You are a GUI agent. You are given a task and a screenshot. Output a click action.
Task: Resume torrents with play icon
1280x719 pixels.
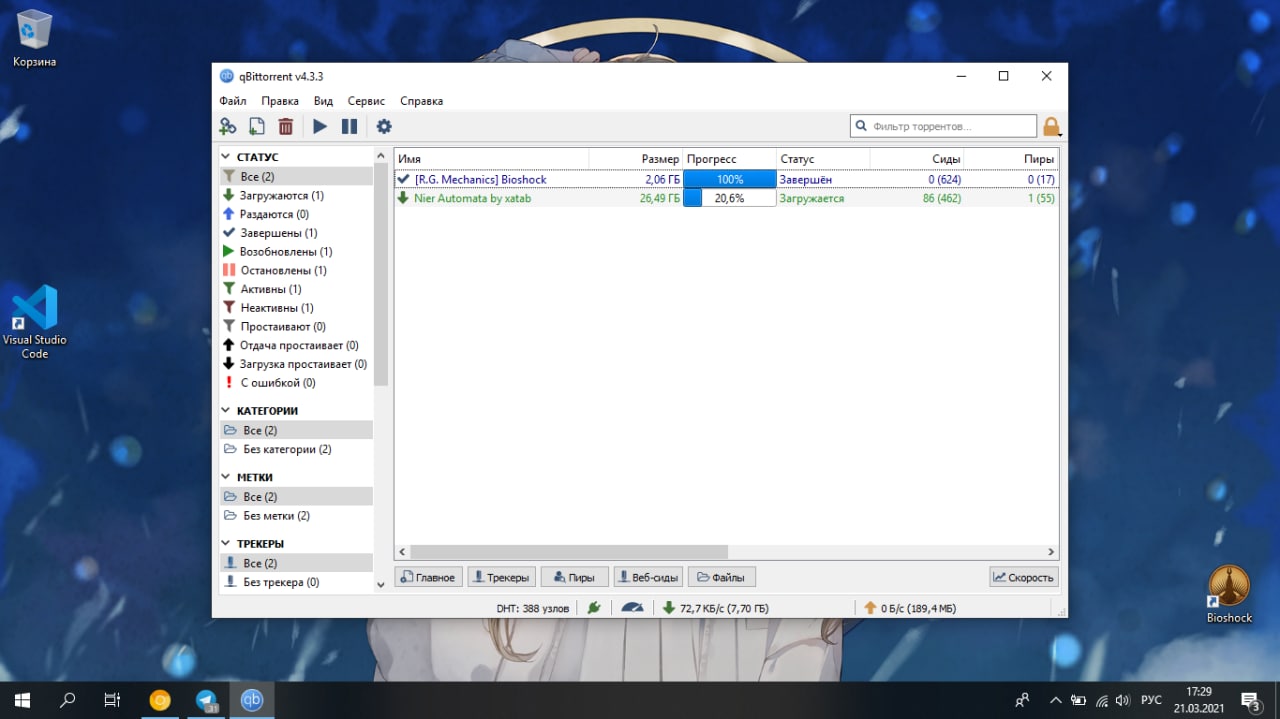[320, 126]
